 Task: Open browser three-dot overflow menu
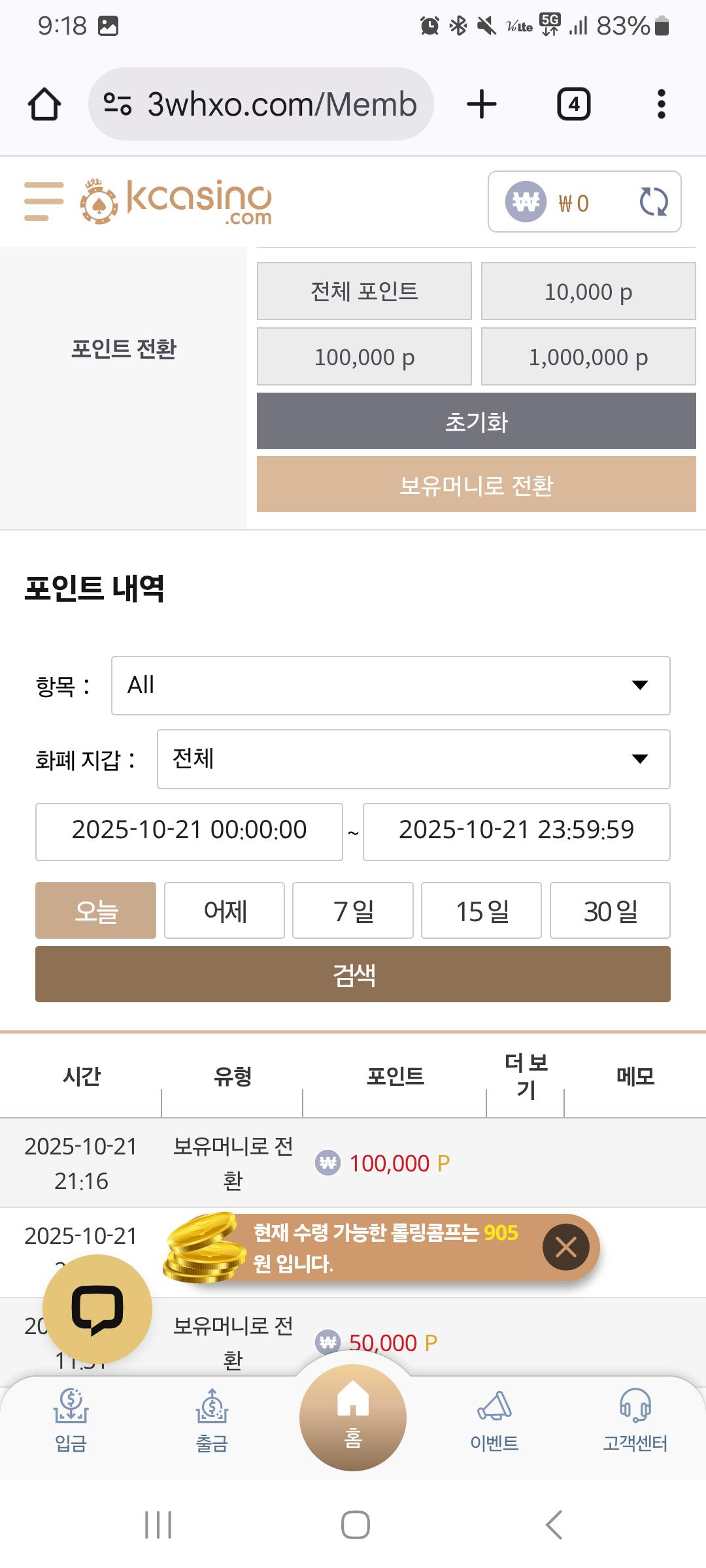pyautogui.click(x=661, y=105)
